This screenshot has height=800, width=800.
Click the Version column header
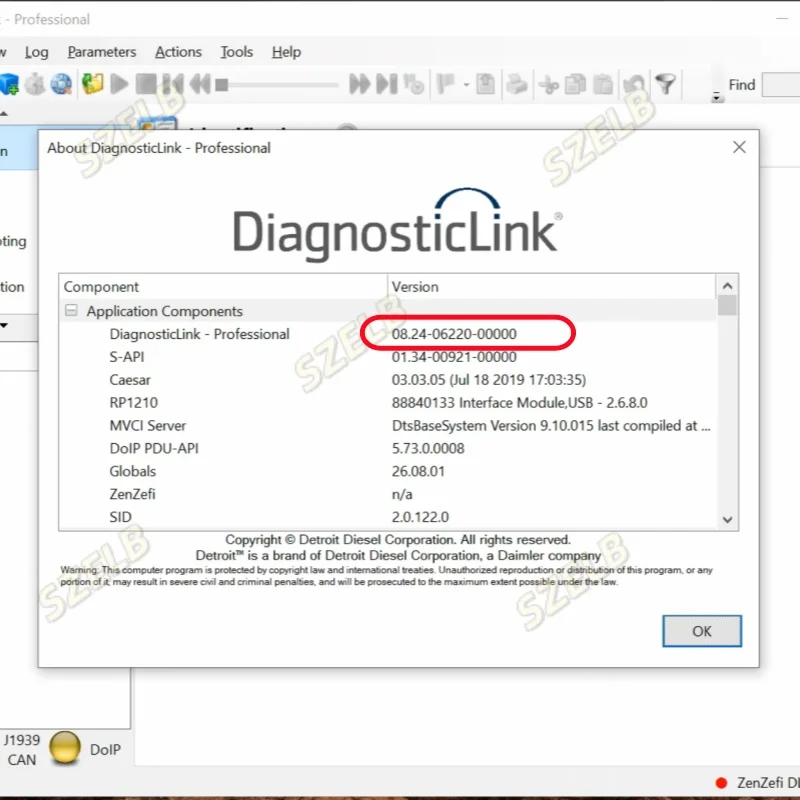[x=552, y=287]
